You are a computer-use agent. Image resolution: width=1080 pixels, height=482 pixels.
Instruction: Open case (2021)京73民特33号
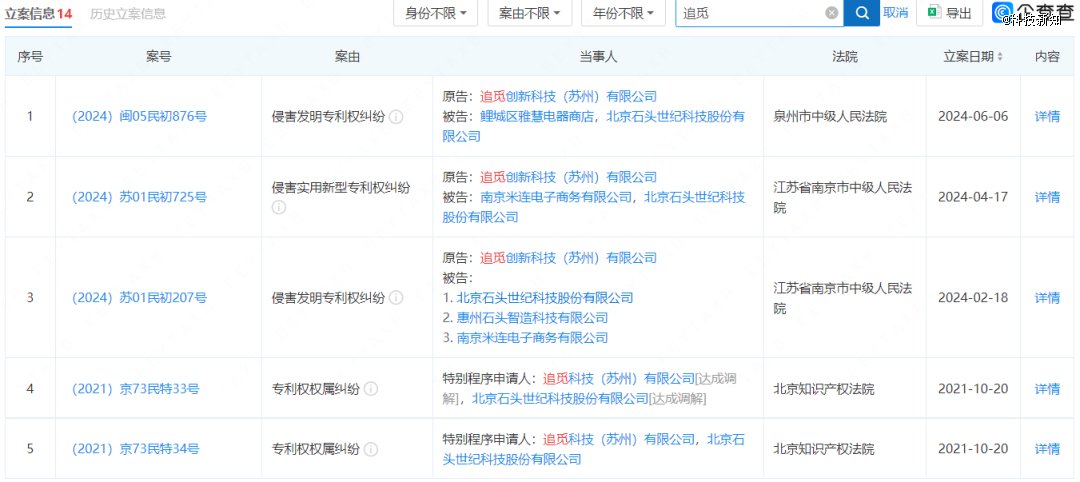[136, 390]
